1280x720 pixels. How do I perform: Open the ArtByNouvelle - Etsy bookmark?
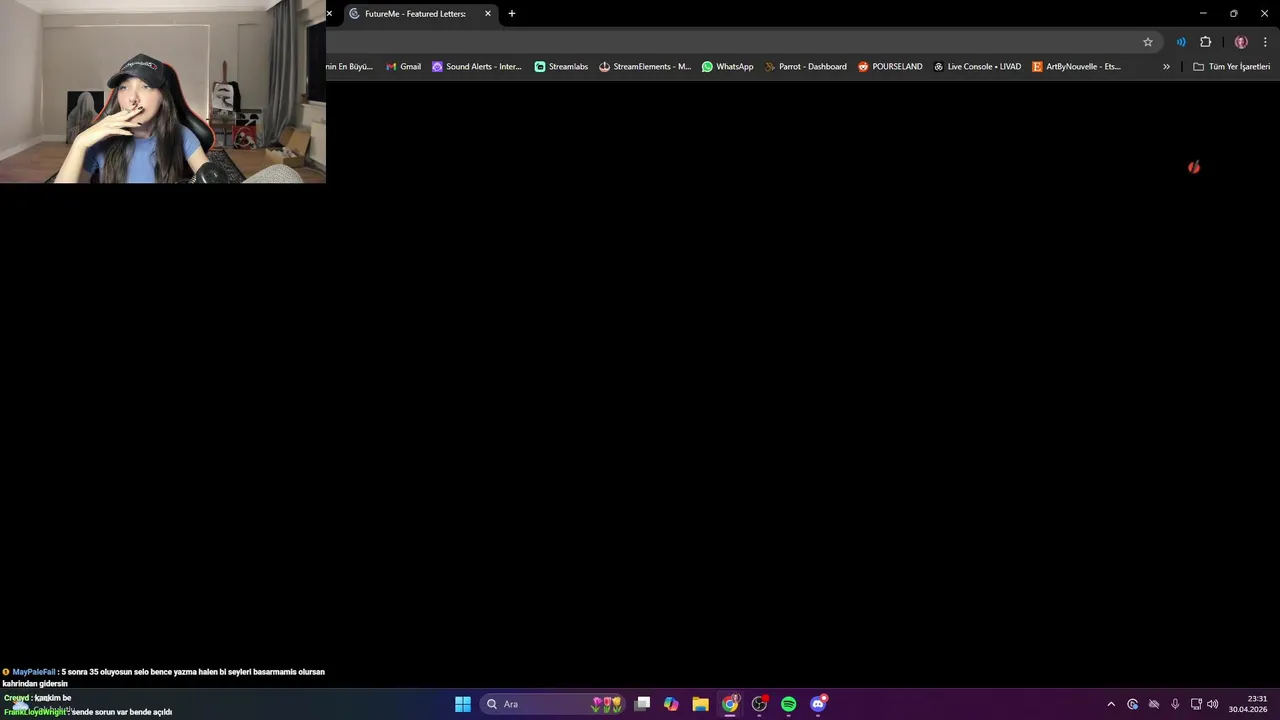[x=1077, y=67]
